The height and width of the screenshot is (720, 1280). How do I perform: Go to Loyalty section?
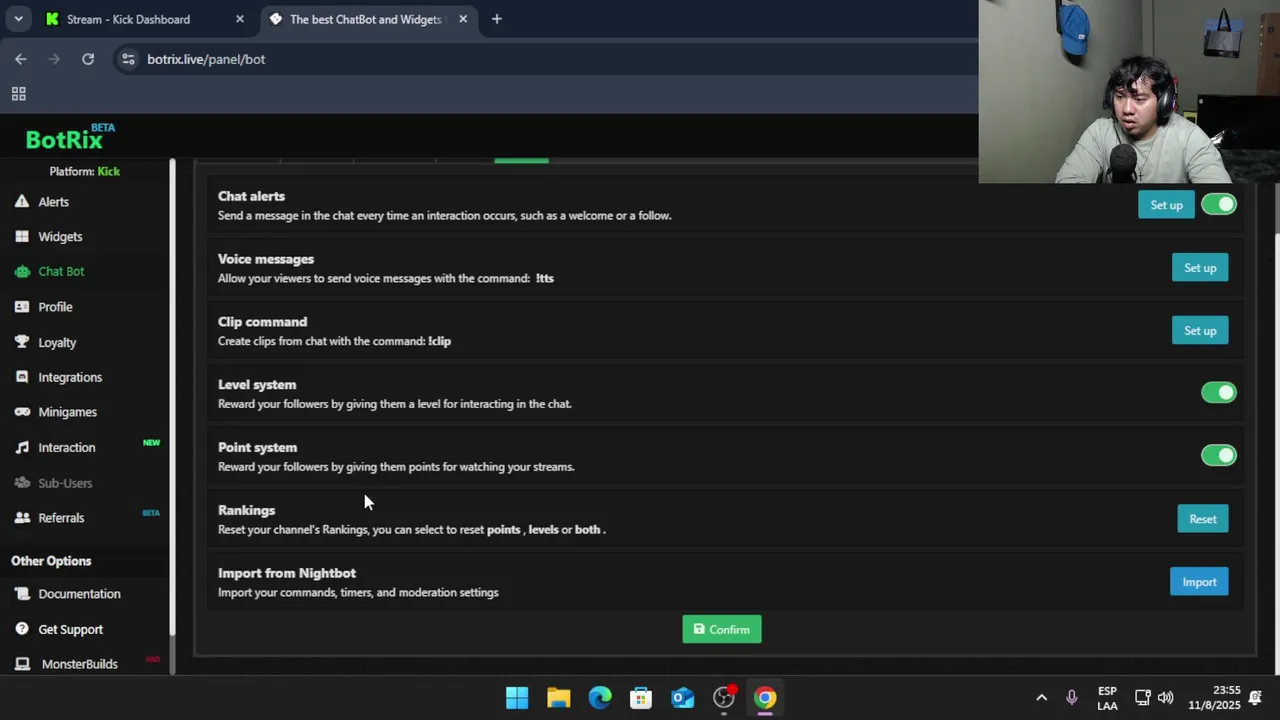point(57,342)
